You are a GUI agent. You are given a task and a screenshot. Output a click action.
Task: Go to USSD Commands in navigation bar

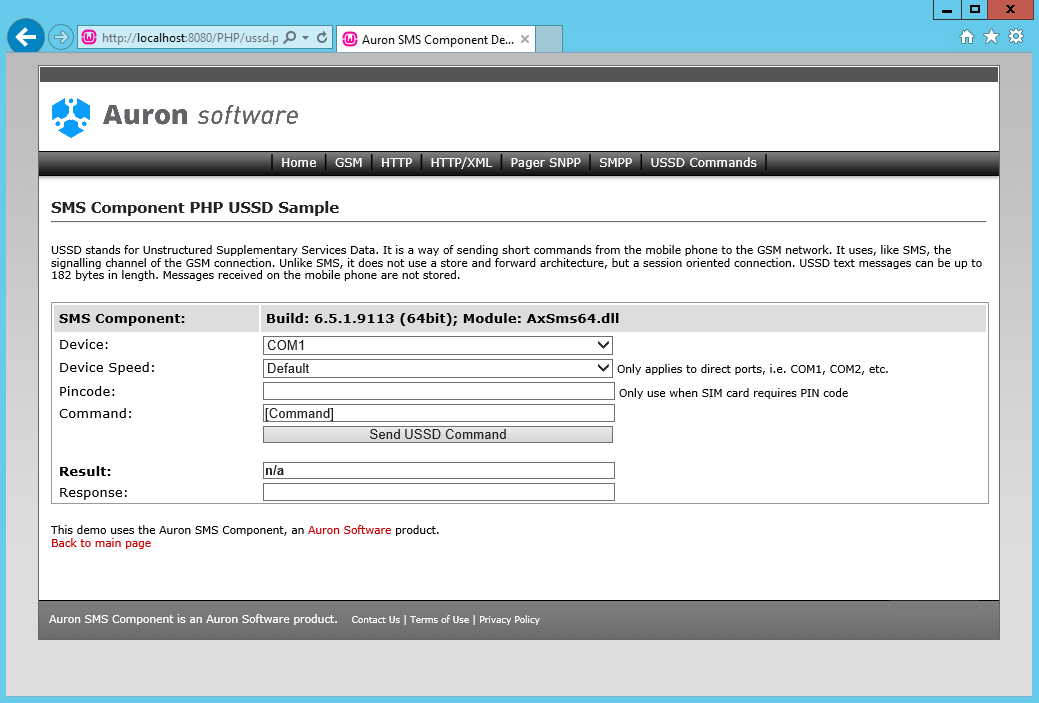[x=703, y=163]
